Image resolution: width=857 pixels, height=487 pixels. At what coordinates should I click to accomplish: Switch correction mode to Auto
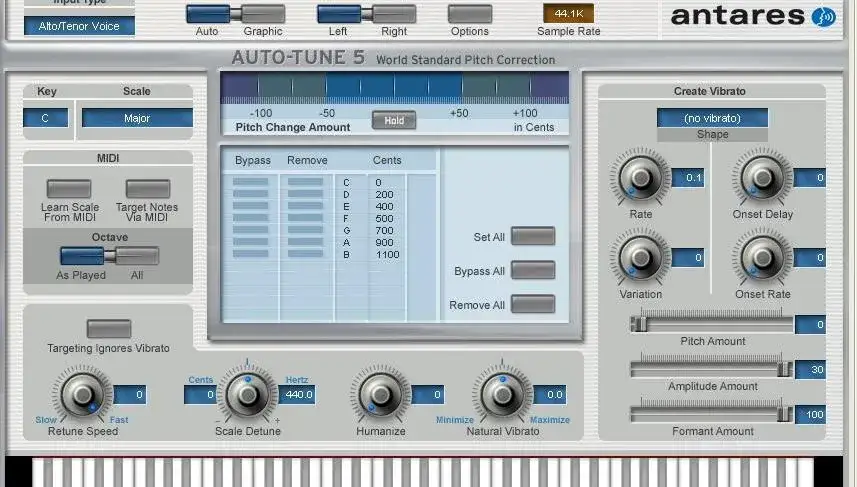click(208, 14)
